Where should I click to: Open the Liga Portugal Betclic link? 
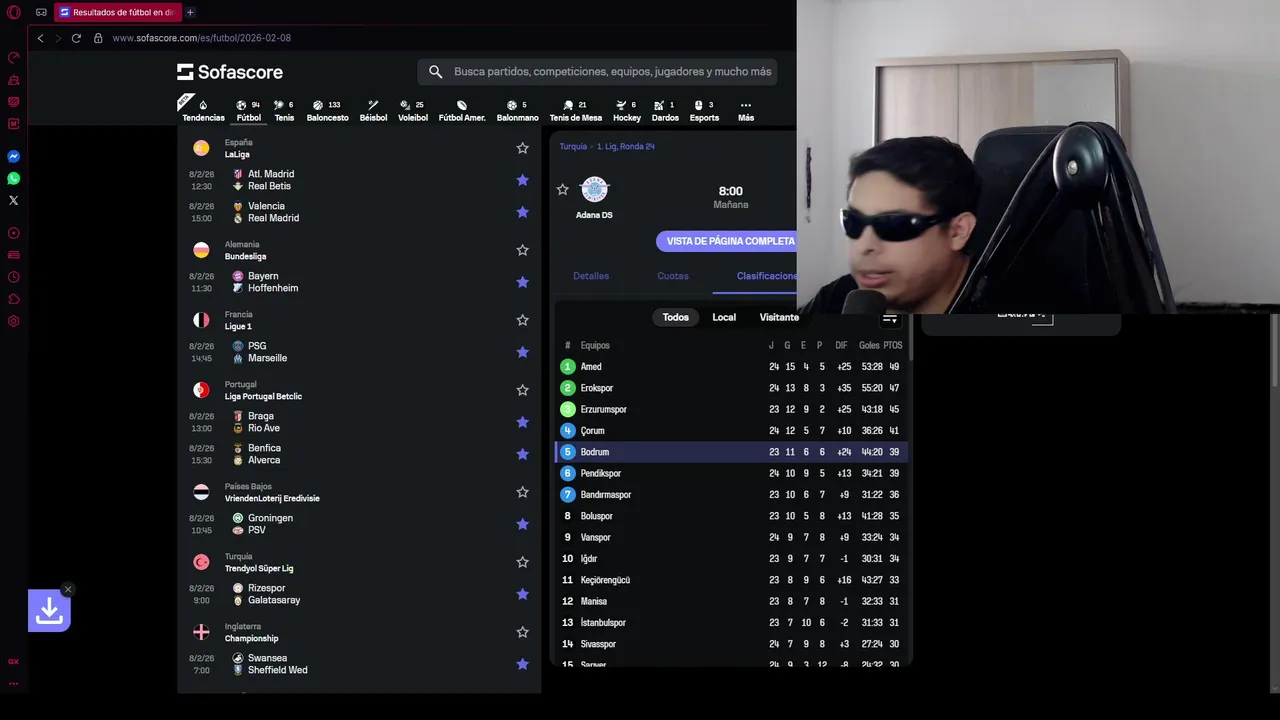click(x=263, y=396)
